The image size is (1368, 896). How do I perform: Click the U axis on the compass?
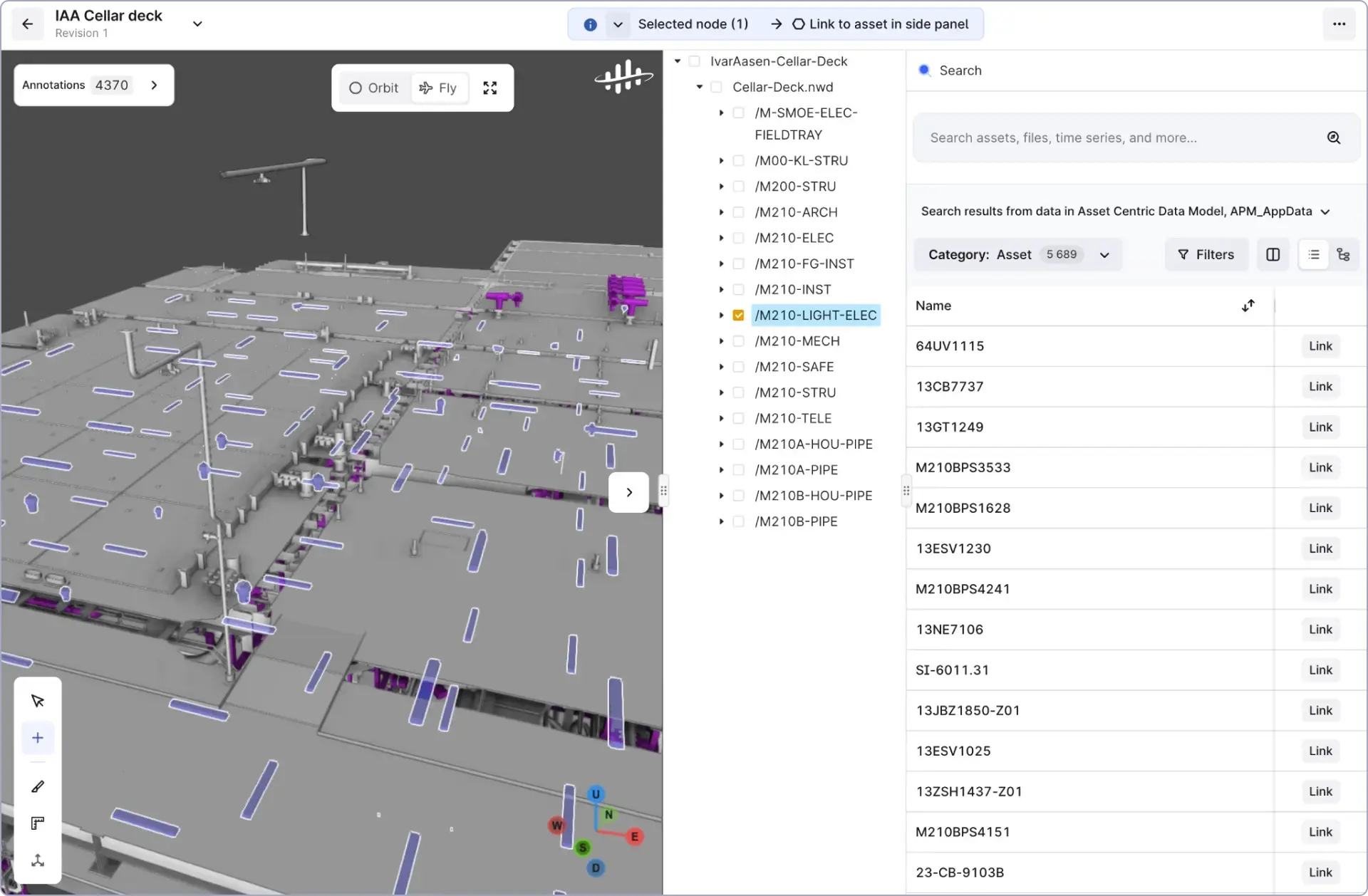pyautogui.click(x=596, y=794)
